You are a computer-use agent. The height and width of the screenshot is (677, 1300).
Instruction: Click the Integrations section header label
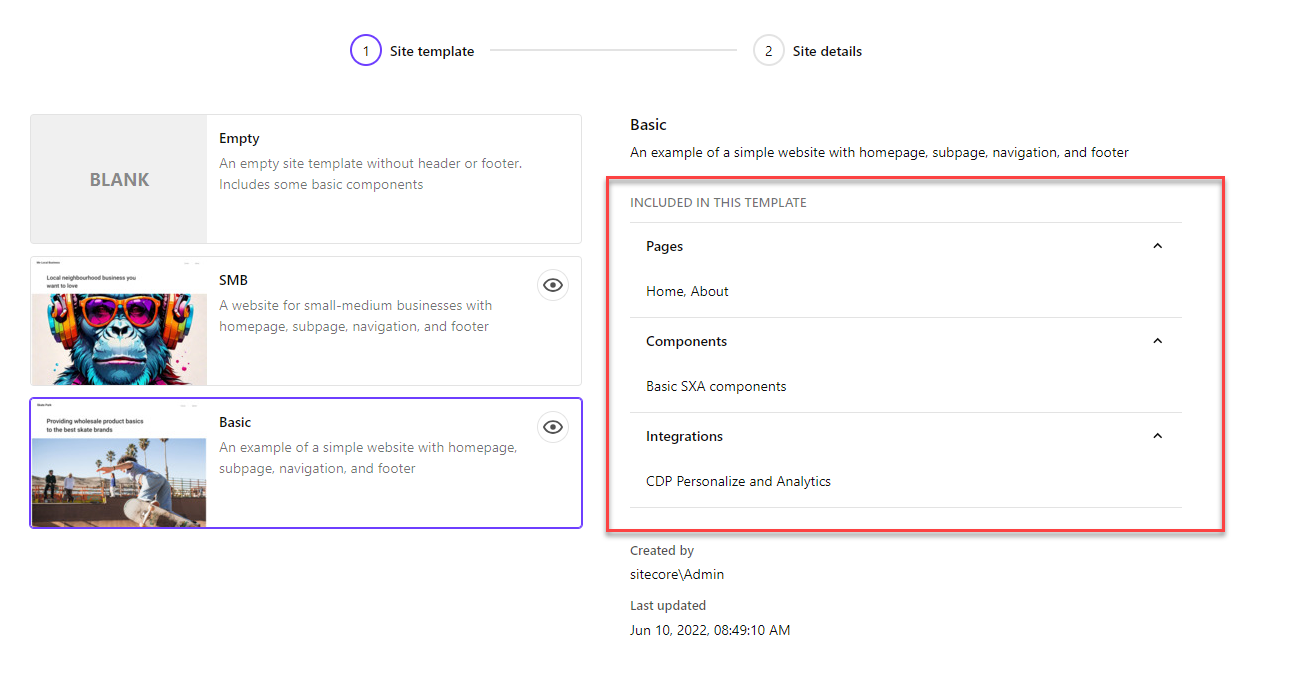[684, 436]
